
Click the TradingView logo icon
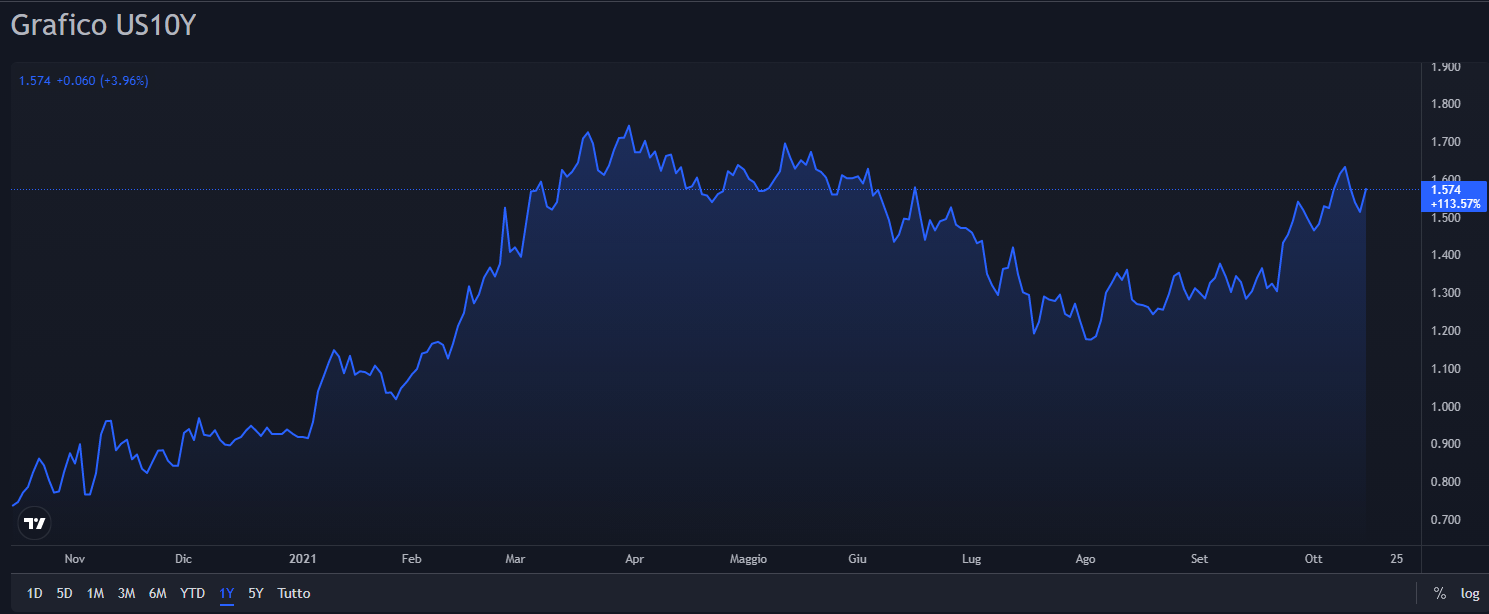pos(35,523)
